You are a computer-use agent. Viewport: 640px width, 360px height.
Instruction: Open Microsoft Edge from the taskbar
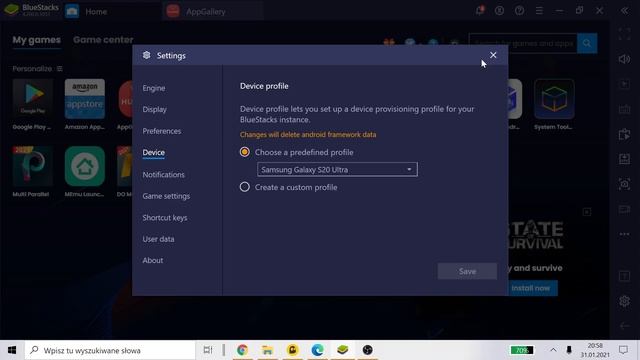point(318,350)
